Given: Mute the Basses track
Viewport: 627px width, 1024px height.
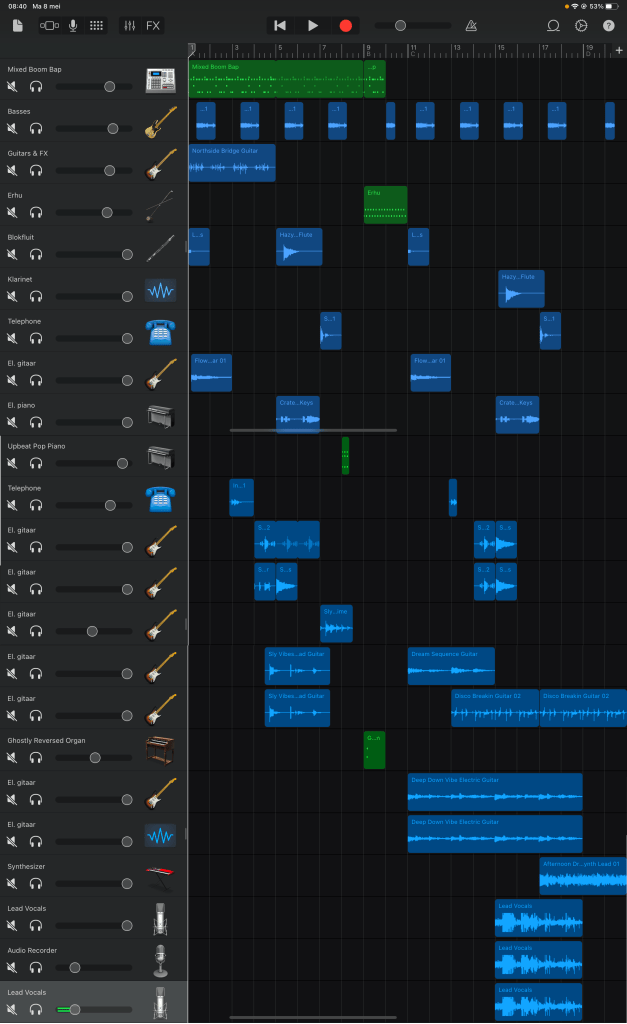Looking at the screenshot, I should point(13,129).
